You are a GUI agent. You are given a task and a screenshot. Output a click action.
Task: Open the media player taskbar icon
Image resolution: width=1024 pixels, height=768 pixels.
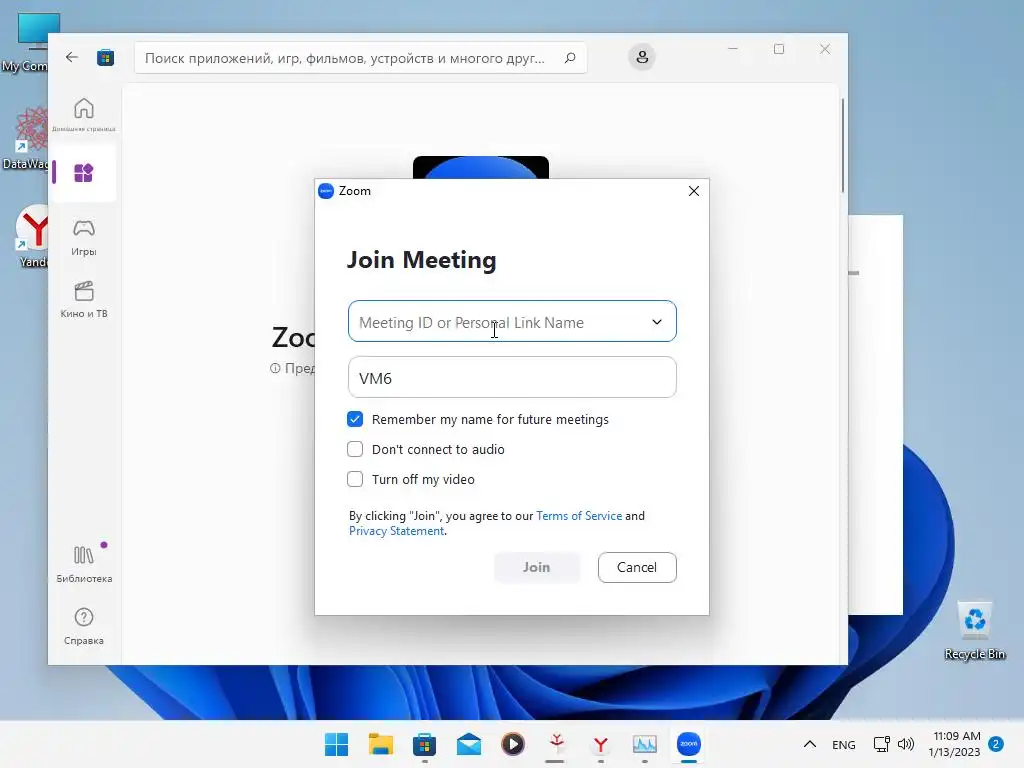pos(513,744)
